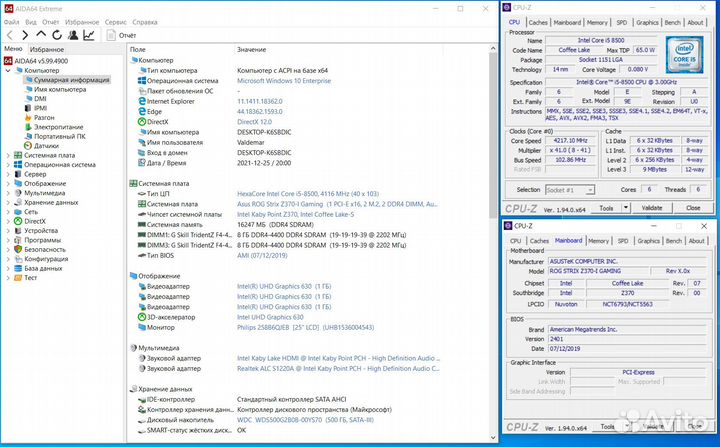This screenshot has height=447, width=720.
Task: Click the AIDA64 forward navigation arrow
Action: (x=25, y=35)
